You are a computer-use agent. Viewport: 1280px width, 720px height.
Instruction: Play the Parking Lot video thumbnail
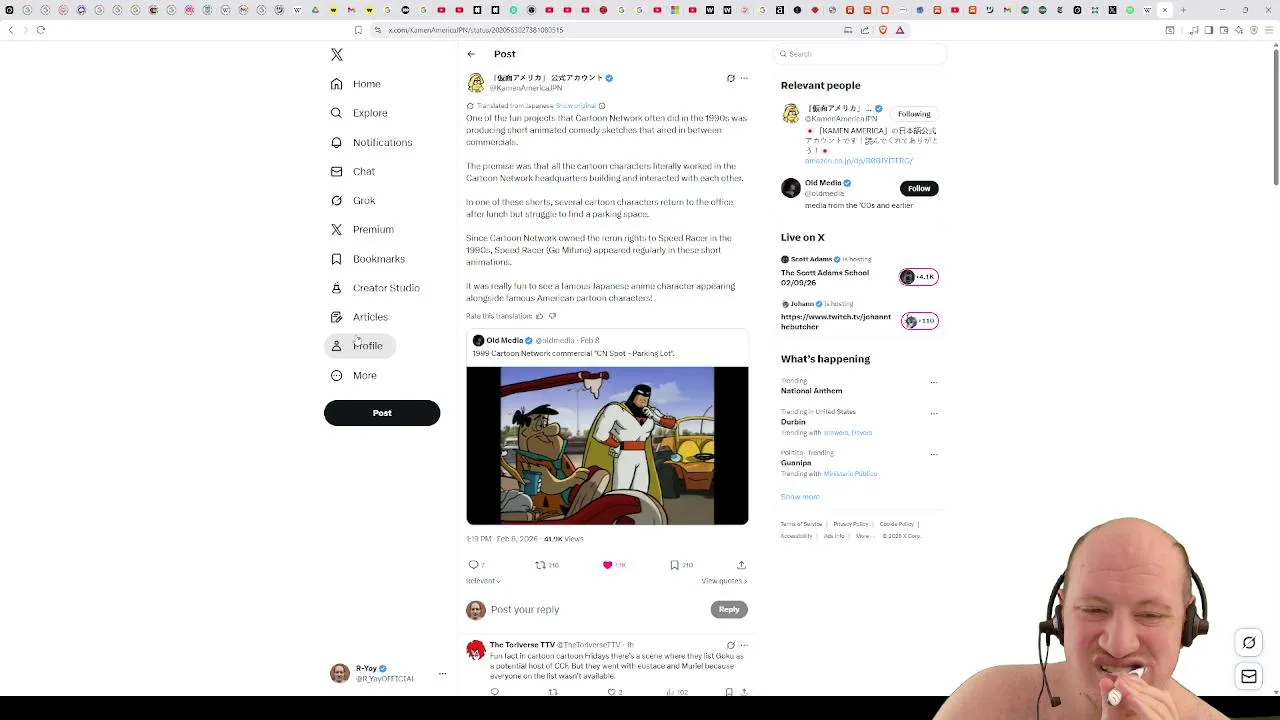click(607, 445)
